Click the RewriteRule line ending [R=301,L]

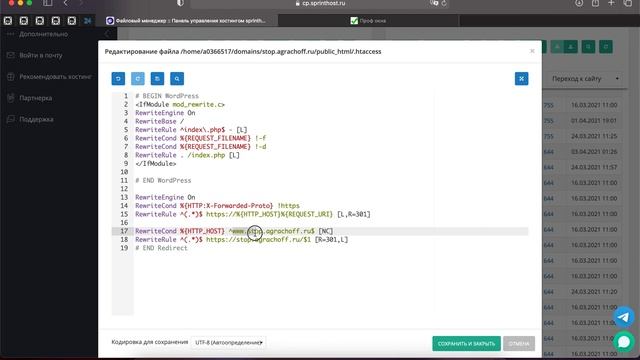click(242, 240)
